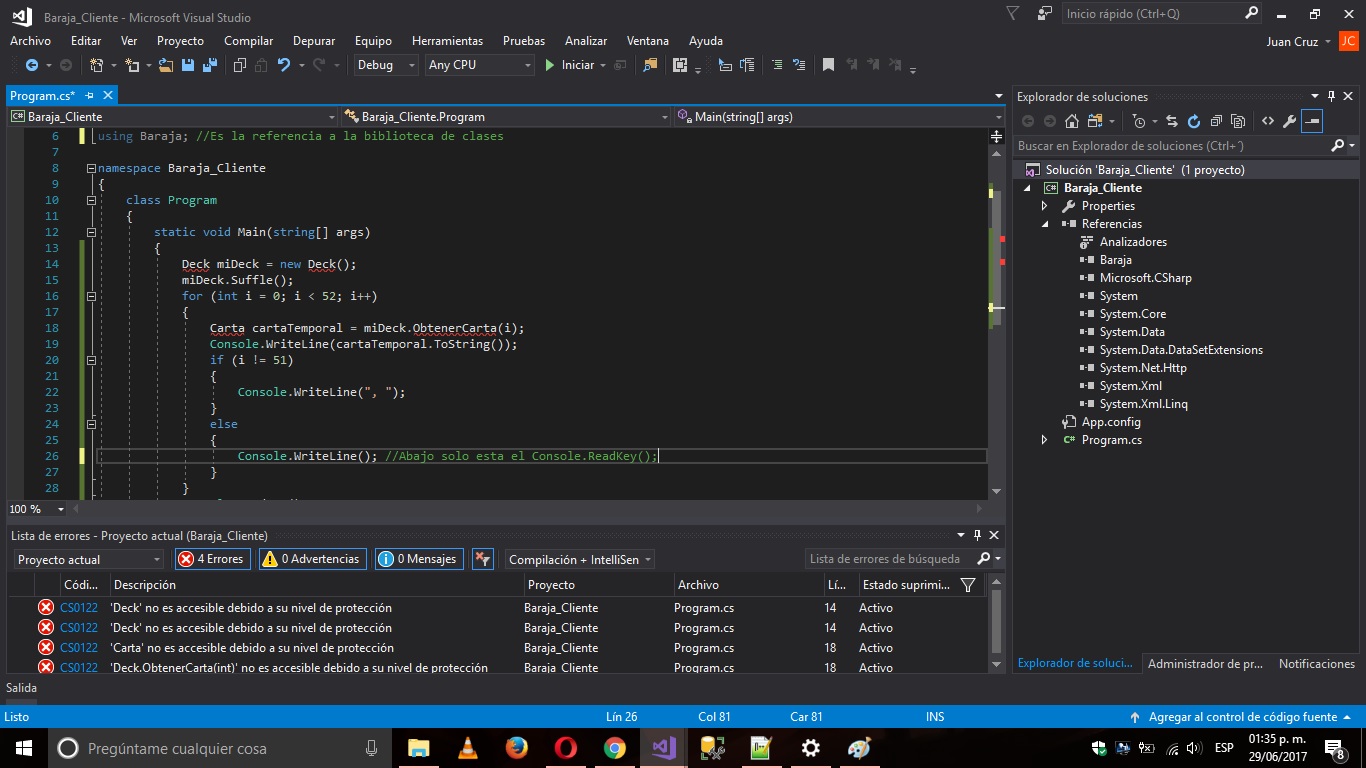Open File Explorer from the taskbar

click(418, 748)
